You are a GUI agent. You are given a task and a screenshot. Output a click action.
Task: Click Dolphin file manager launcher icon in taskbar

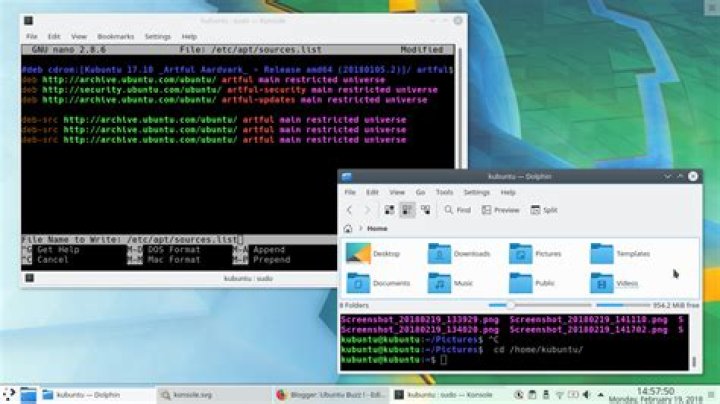pyautogui.click(x=28, y=394)
